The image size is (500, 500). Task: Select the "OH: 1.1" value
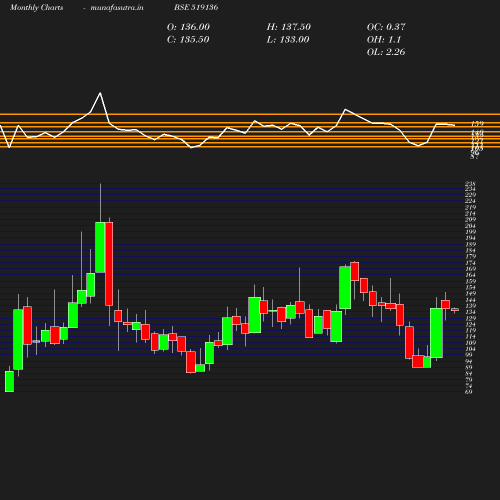[384, 39]
